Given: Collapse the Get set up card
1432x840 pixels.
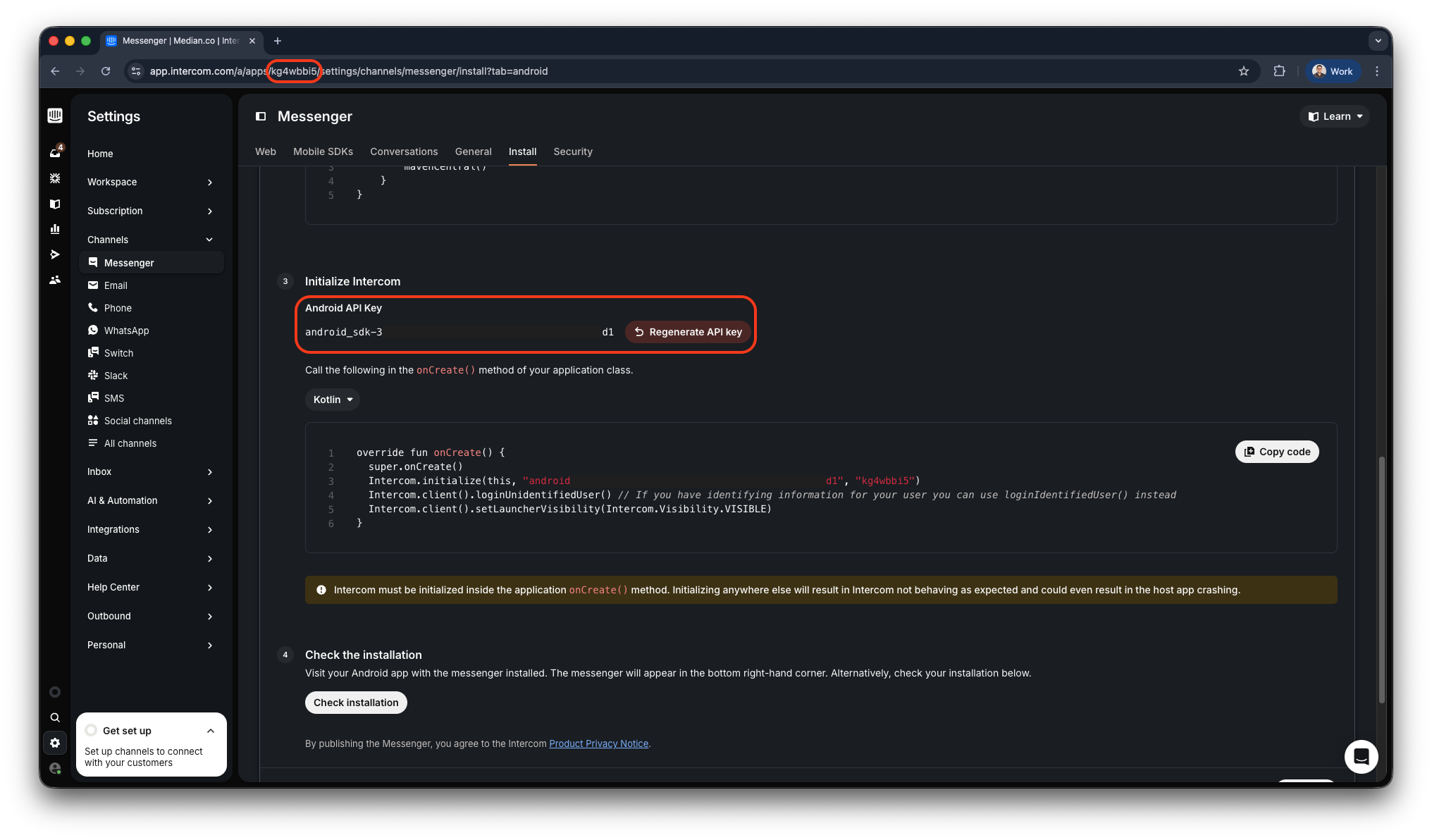Looking at the screenshot, I should point(211,731).
